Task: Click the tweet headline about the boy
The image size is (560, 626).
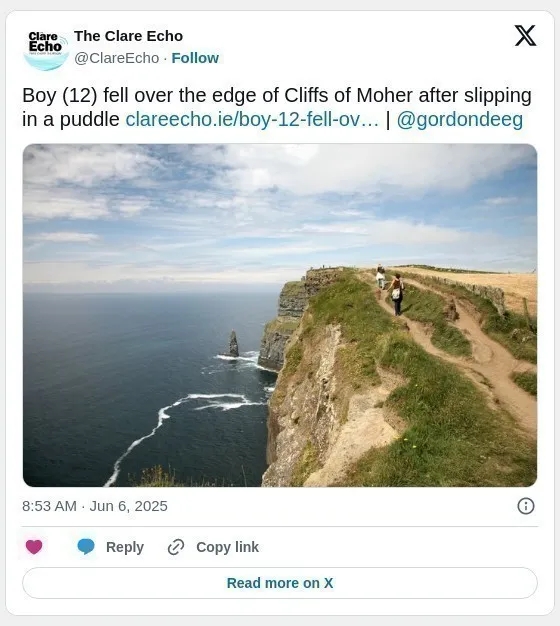Action: 277,107
